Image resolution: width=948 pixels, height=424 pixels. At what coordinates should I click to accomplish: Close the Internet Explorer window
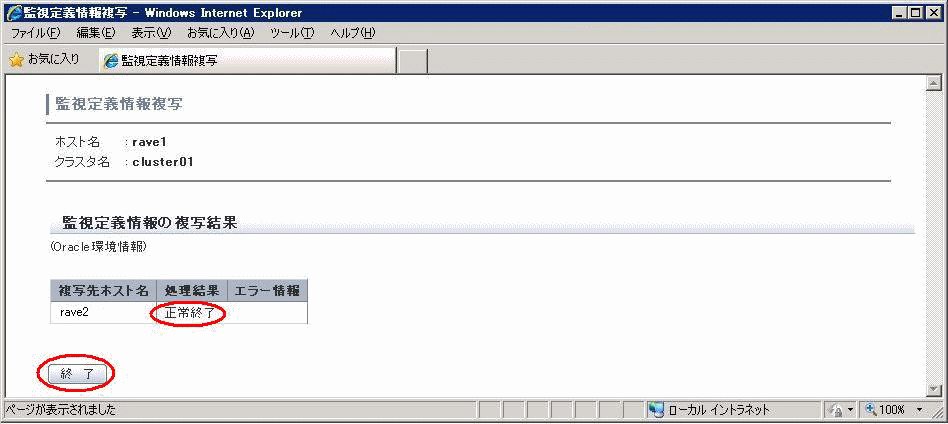(x=933, y=13)
